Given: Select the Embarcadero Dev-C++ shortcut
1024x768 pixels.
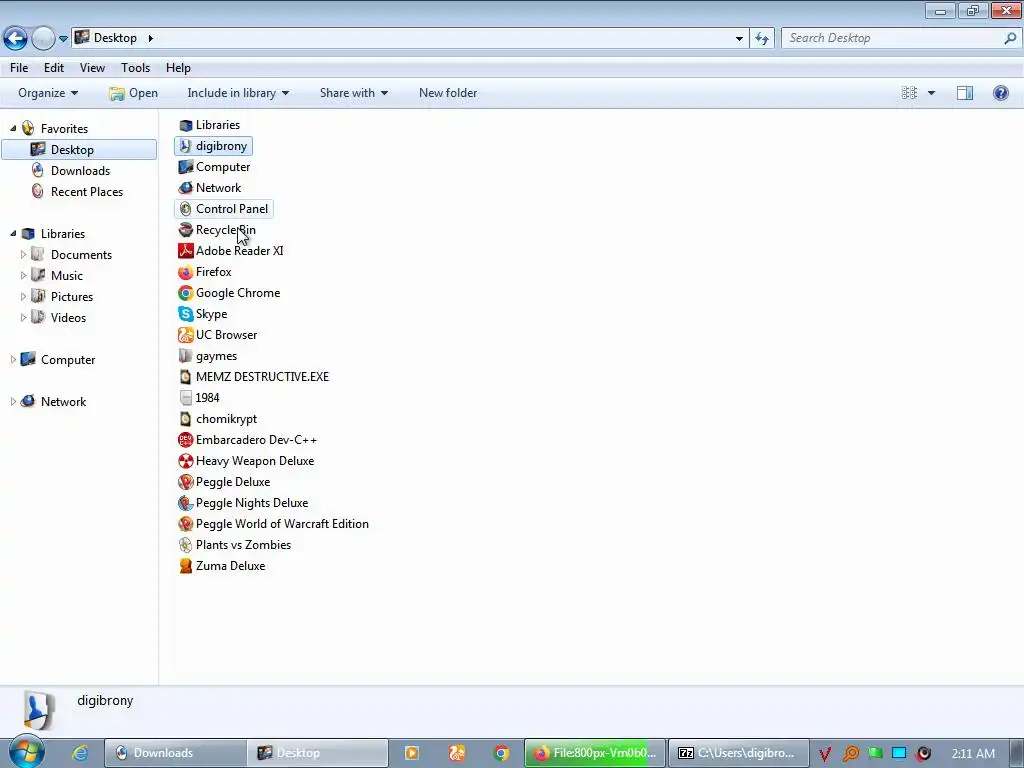Looking at the screenshot, I should [248, 440].
